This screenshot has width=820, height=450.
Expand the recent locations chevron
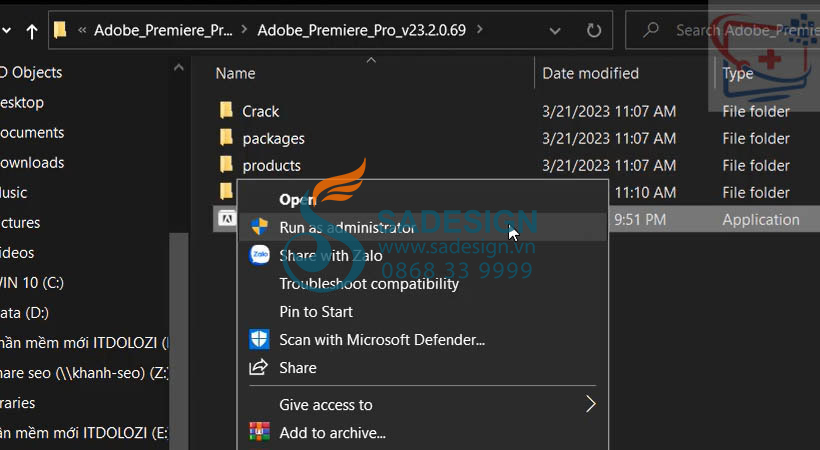click(6, 31)
